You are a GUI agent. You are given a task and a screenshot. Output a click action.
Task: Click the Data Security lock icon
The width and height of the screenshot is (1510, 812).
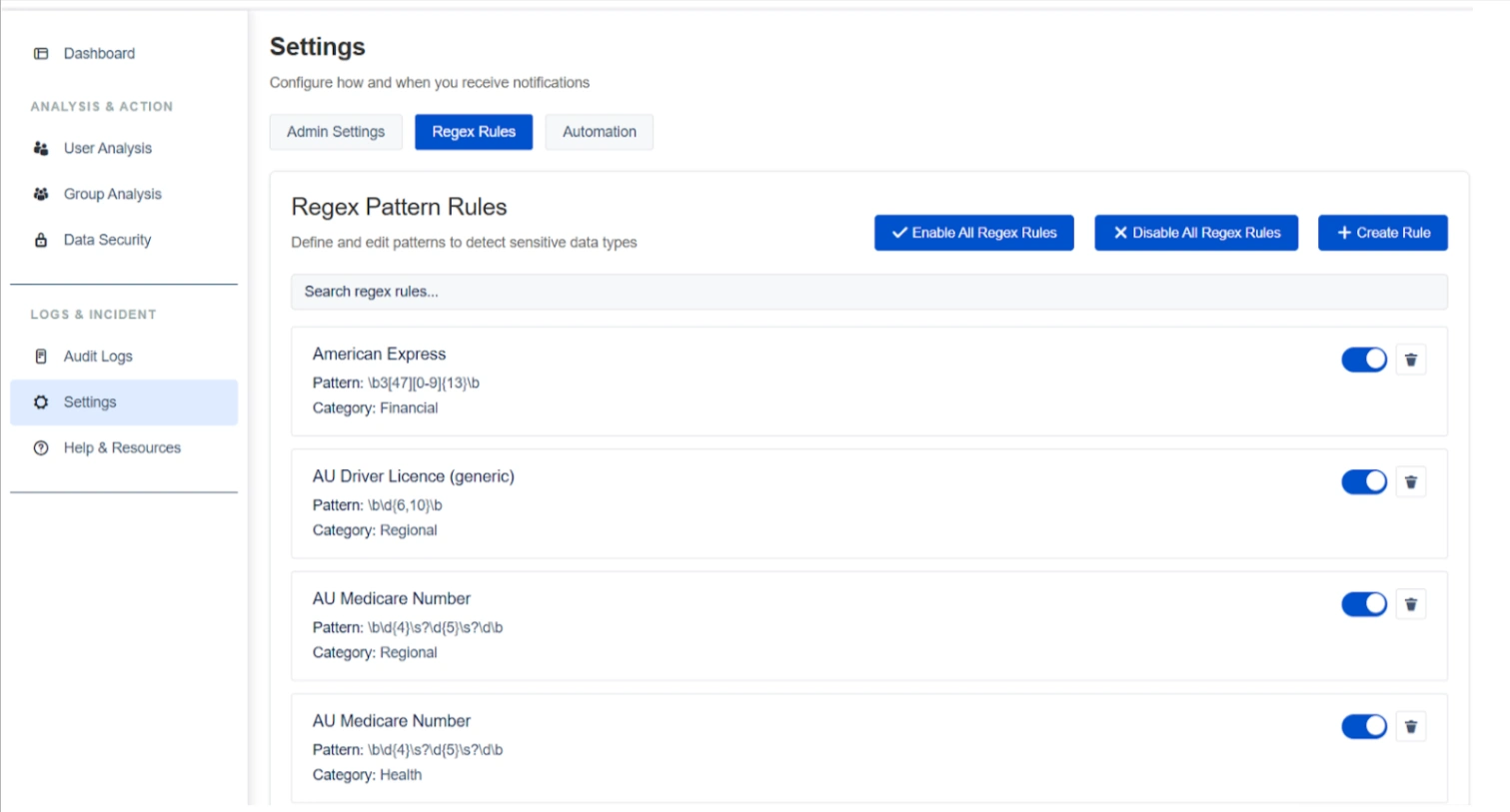tap(41, 241)
